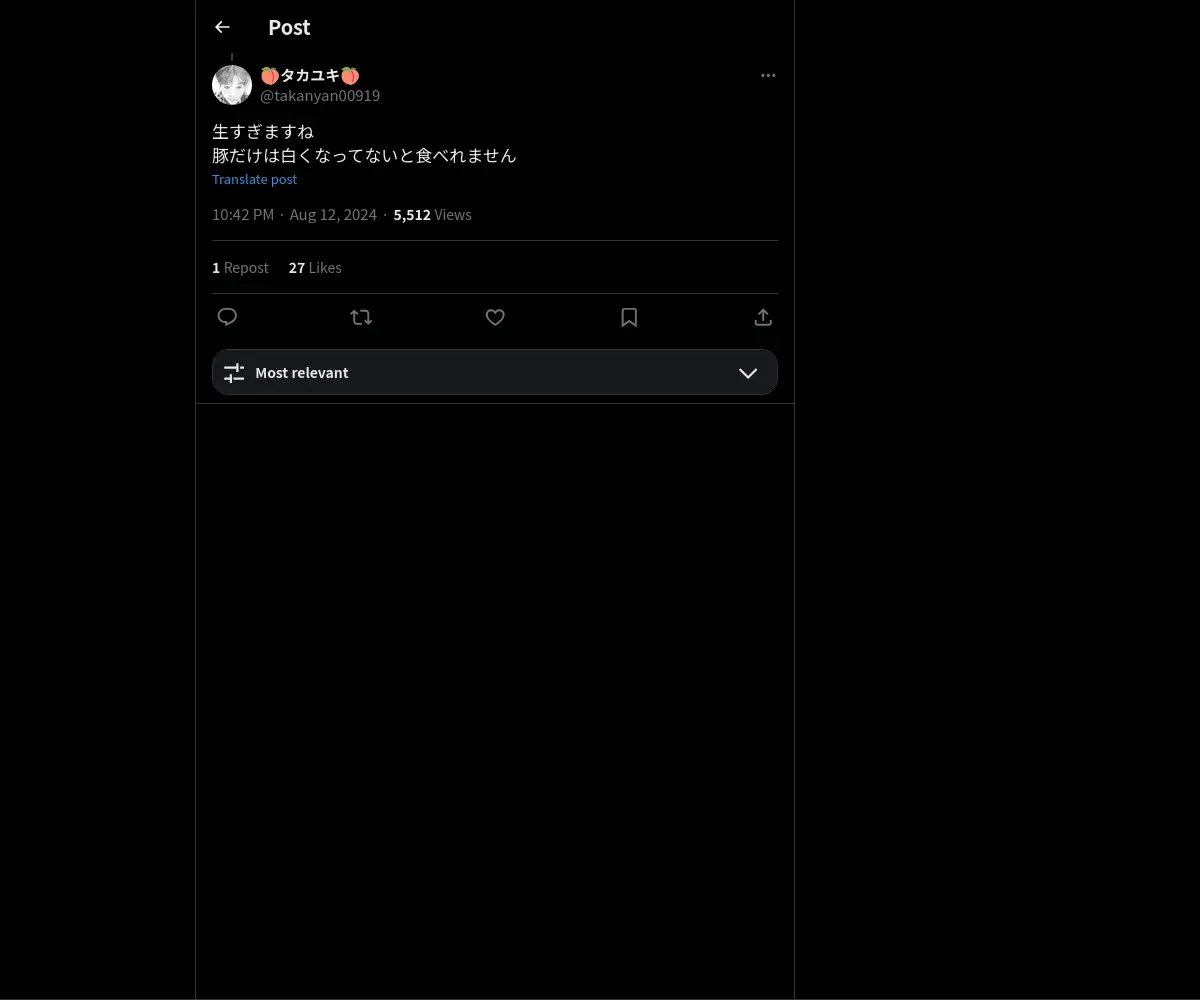Click the Japanese post text

pyautogui.click(x=364, y=143)
